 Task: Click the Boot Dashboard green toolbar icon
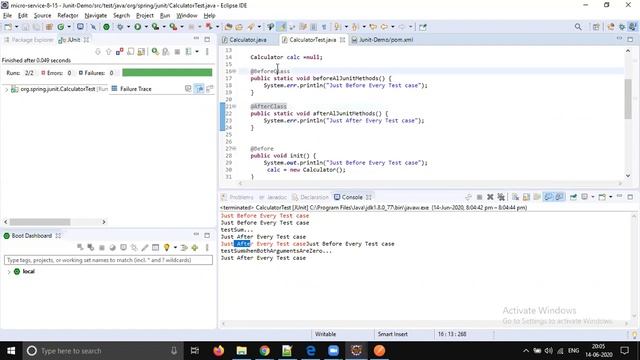106,27
